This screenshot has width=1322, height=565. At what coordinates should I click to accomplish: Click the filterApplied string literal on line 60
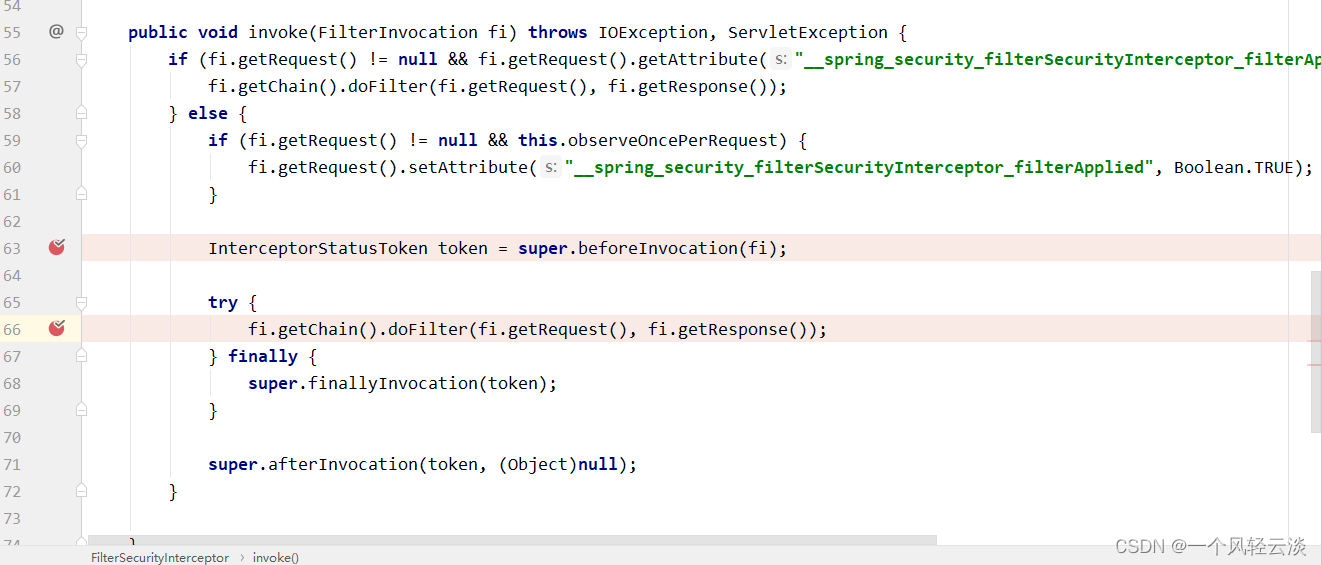pyautogui.click(x=859, y=168)
